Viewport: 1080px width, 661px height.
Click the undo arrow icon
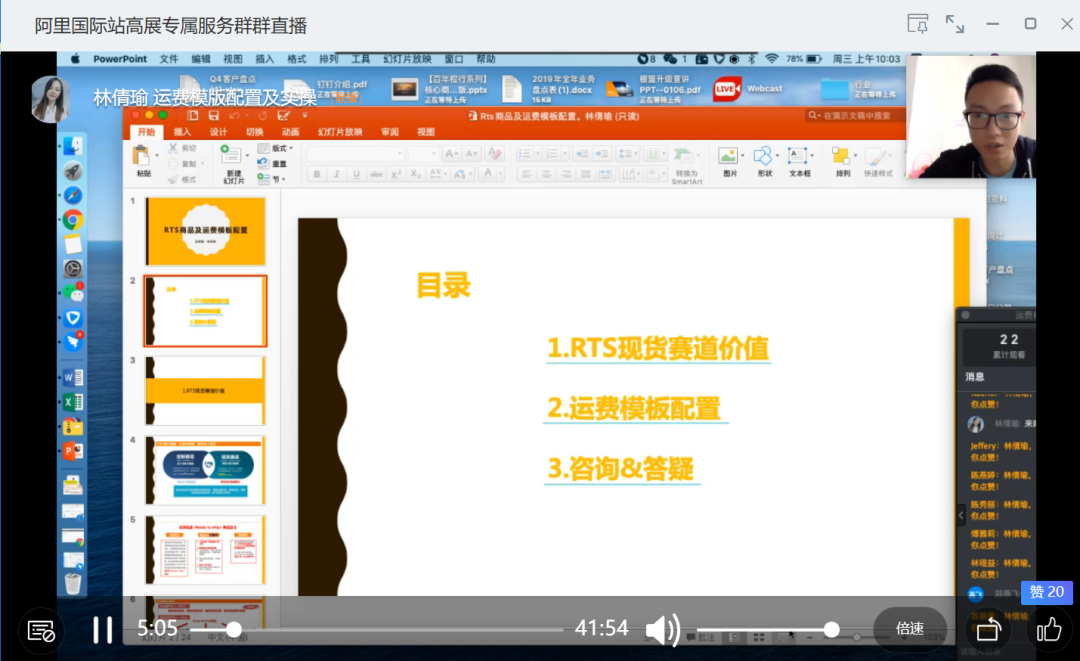[x=235, y=116]
